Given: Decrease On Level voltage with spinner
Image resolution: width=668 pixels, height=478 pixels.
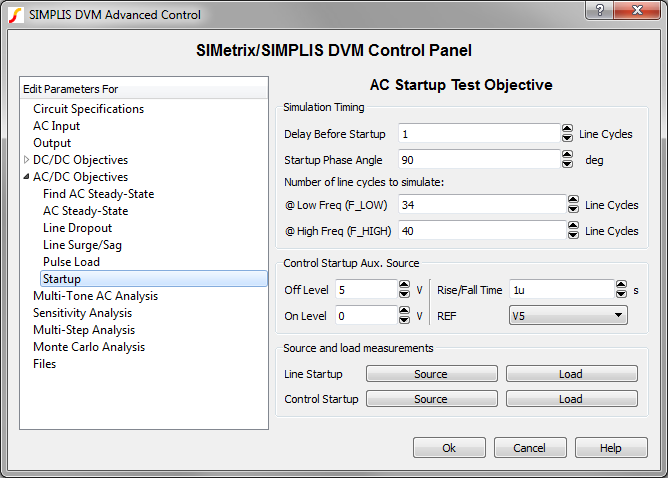Looking at the screenshot, I should pyautogui.click(x=404, y=320).
